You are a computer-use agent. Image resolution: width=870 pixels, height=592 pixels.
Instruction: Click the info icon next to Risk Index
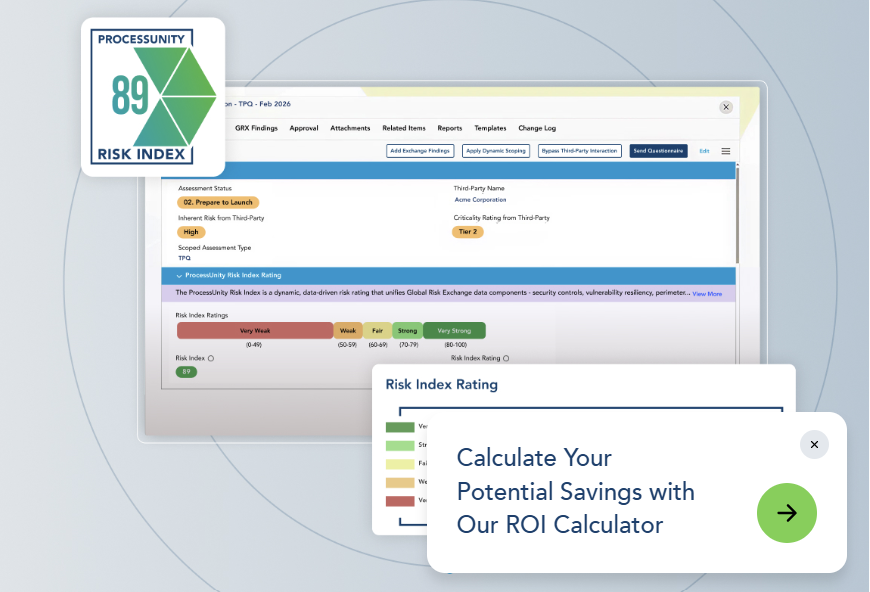[x=211, y=358]
